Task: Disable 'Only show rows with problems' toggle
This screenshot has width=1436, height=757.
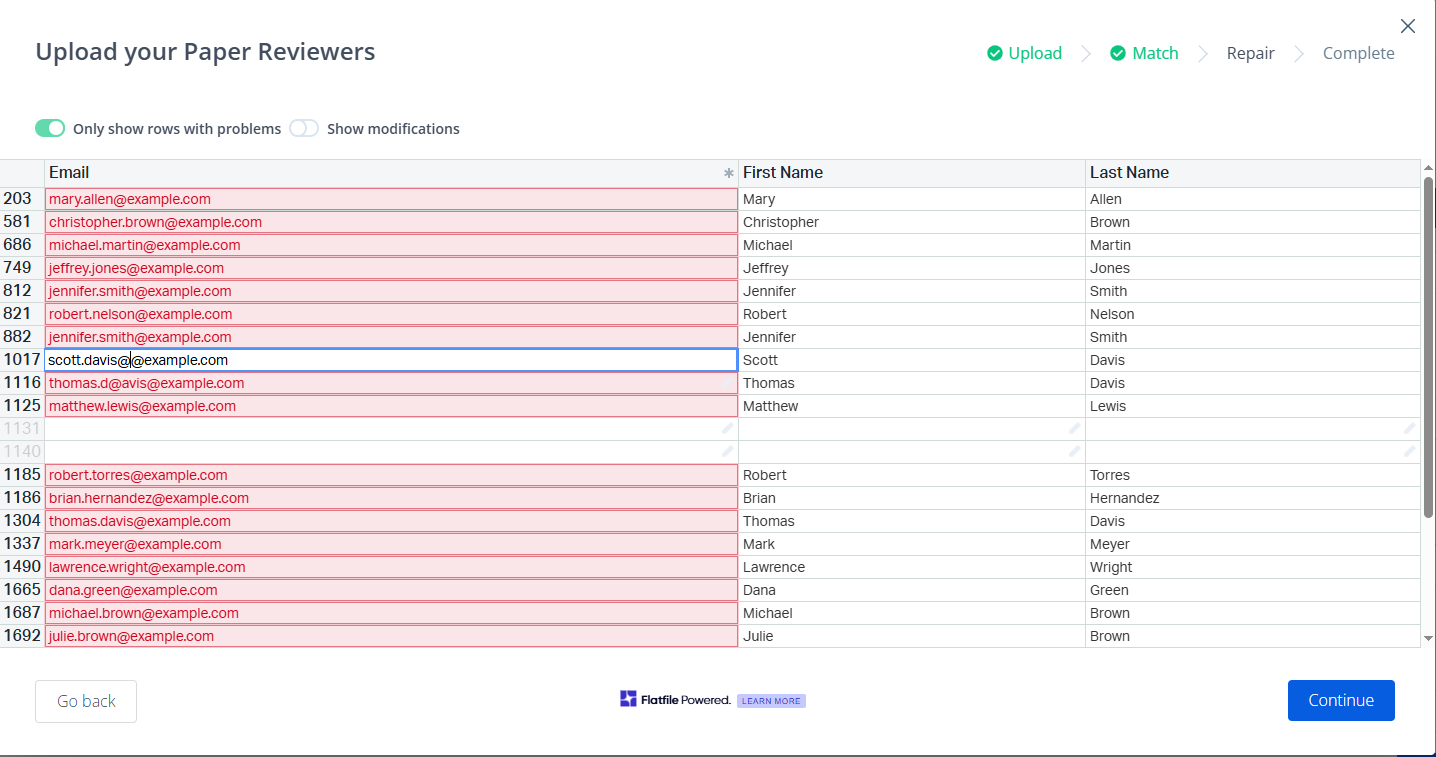Action: (x=50, y=128)
